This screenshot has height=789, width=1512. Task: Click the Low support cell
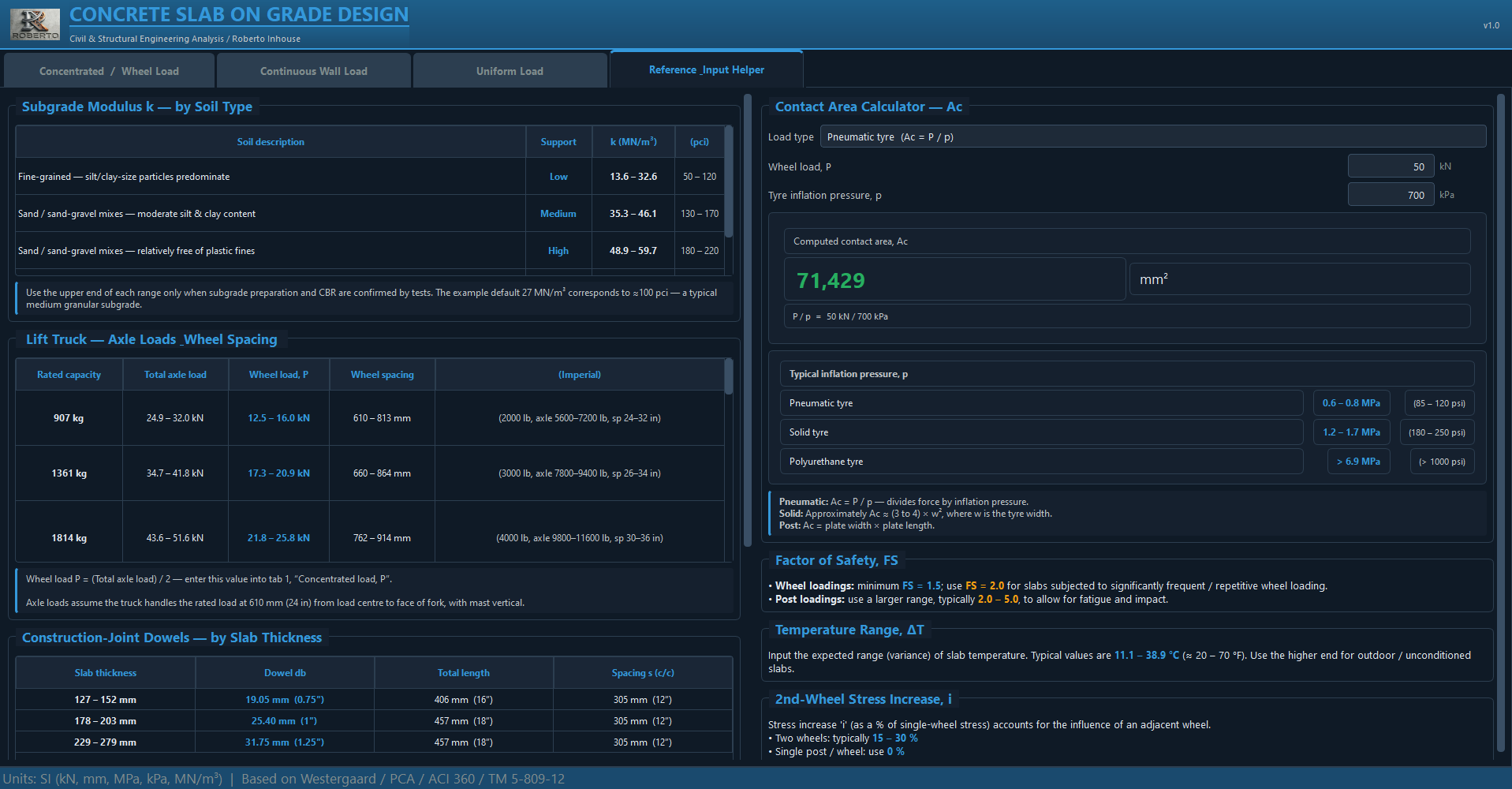pos(558,177)
